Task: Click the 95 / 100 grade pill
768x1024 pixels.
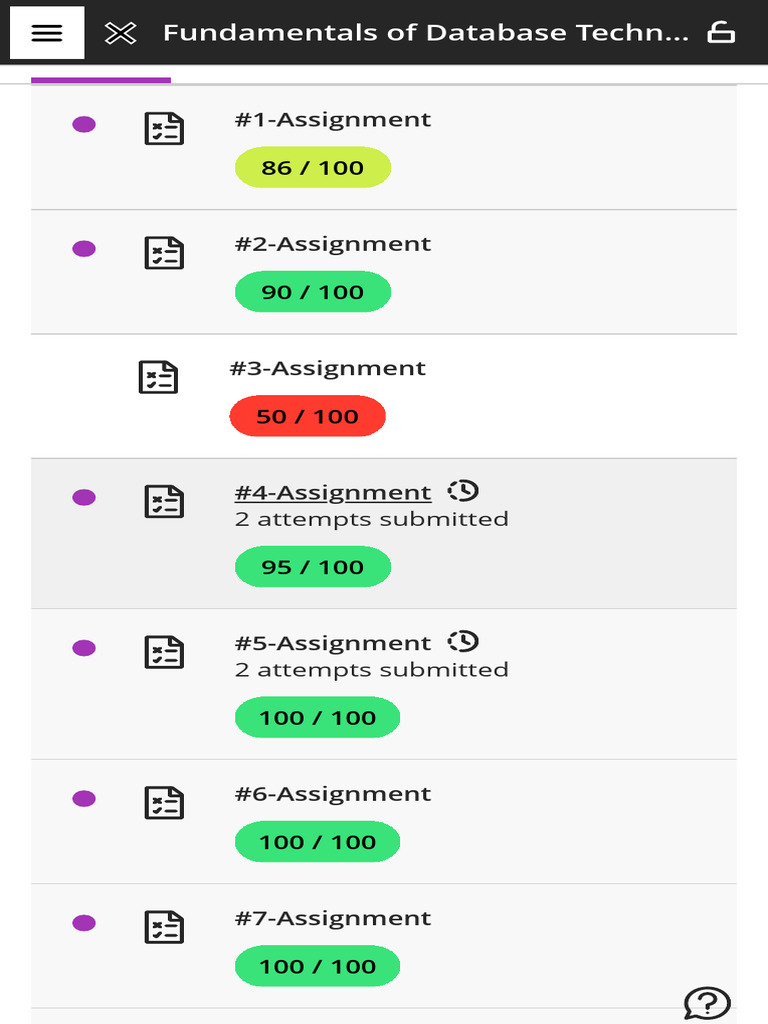Action: click(x=312, y=567)
